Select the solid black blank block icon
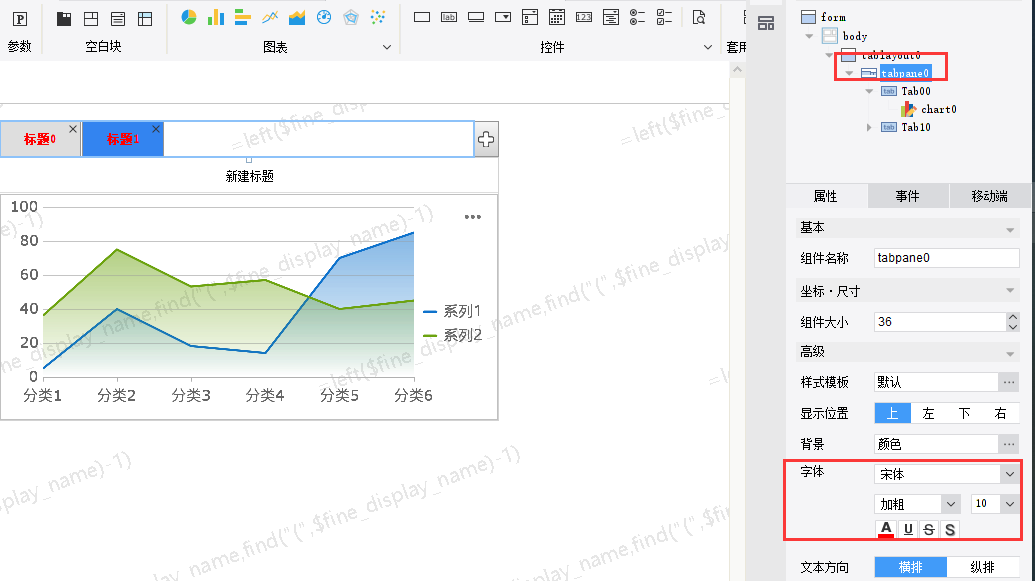The image size is (1035, 581). click(x=64, y=18)
